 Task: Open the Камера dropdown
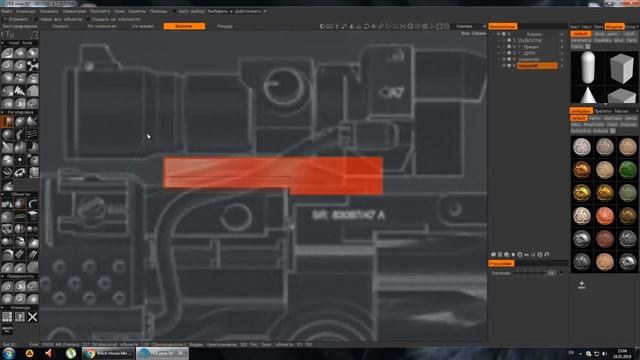point(470,26)
